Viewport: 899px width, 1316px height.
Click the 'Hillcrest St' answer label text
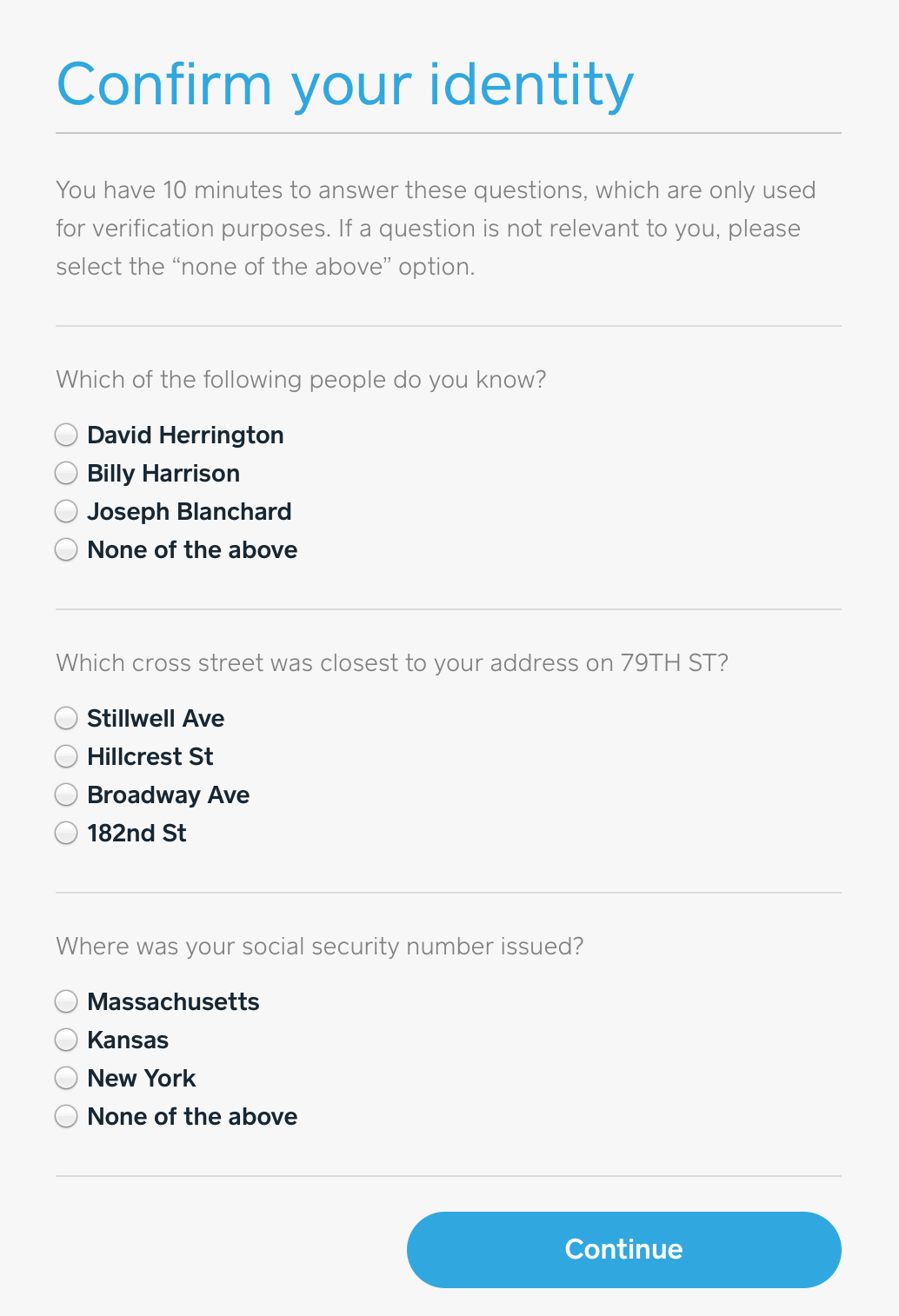pyautogui.click(x=149, y=756)
